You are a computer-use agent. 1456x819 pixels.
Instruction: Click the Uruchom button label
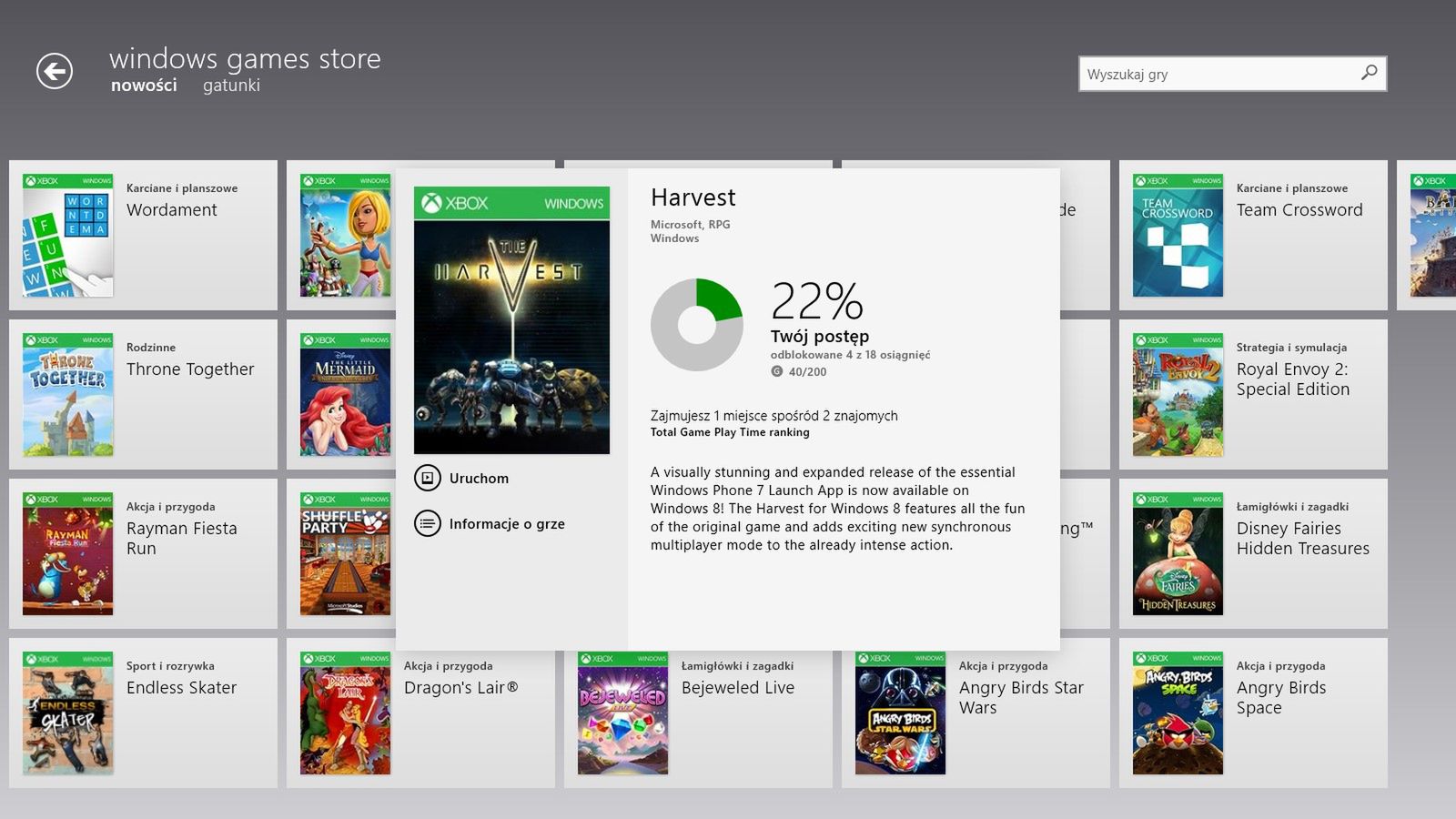[x=479, y=479]
